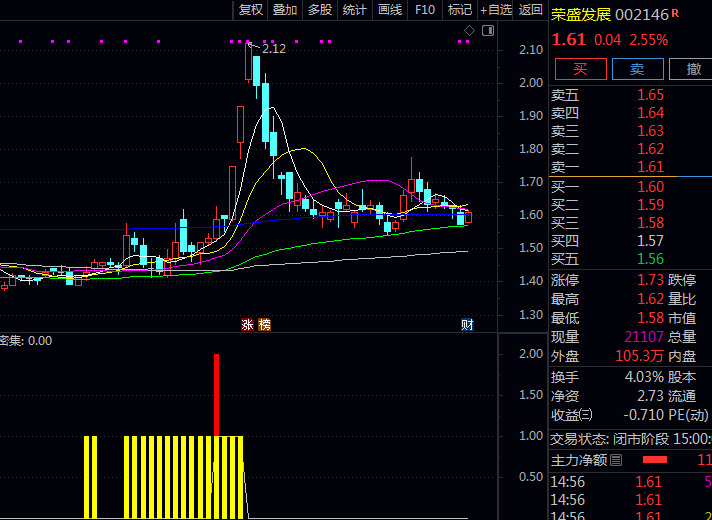Click current price 1.61 in header
Screen dimensions: 712x520
pyautogui.click(x=569, y=40)
